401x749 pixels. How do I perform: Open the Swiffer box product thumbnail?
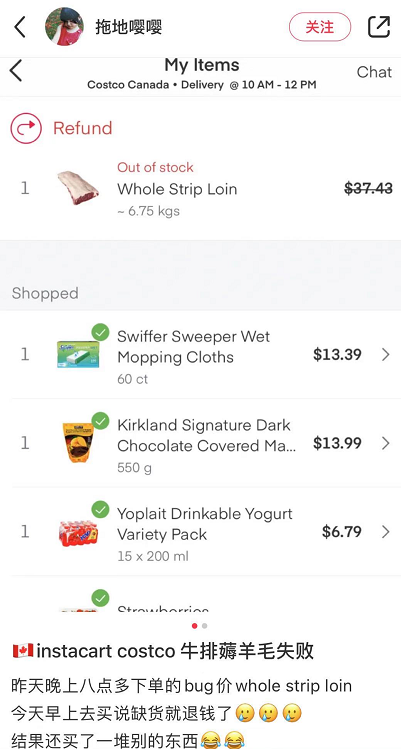(x=78, y=354)
